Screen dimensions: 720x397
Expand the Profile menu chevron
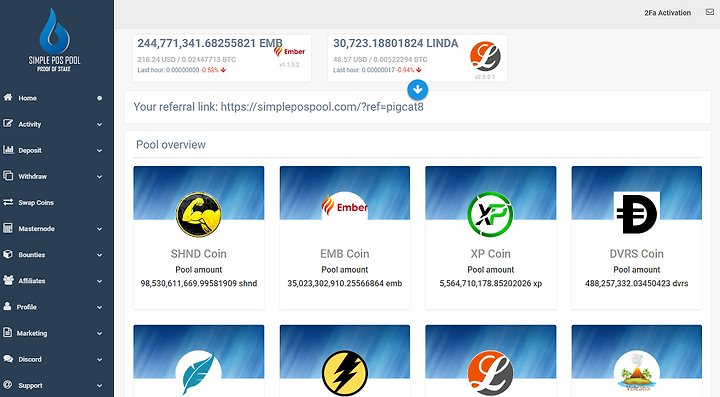tap(100, 308)
